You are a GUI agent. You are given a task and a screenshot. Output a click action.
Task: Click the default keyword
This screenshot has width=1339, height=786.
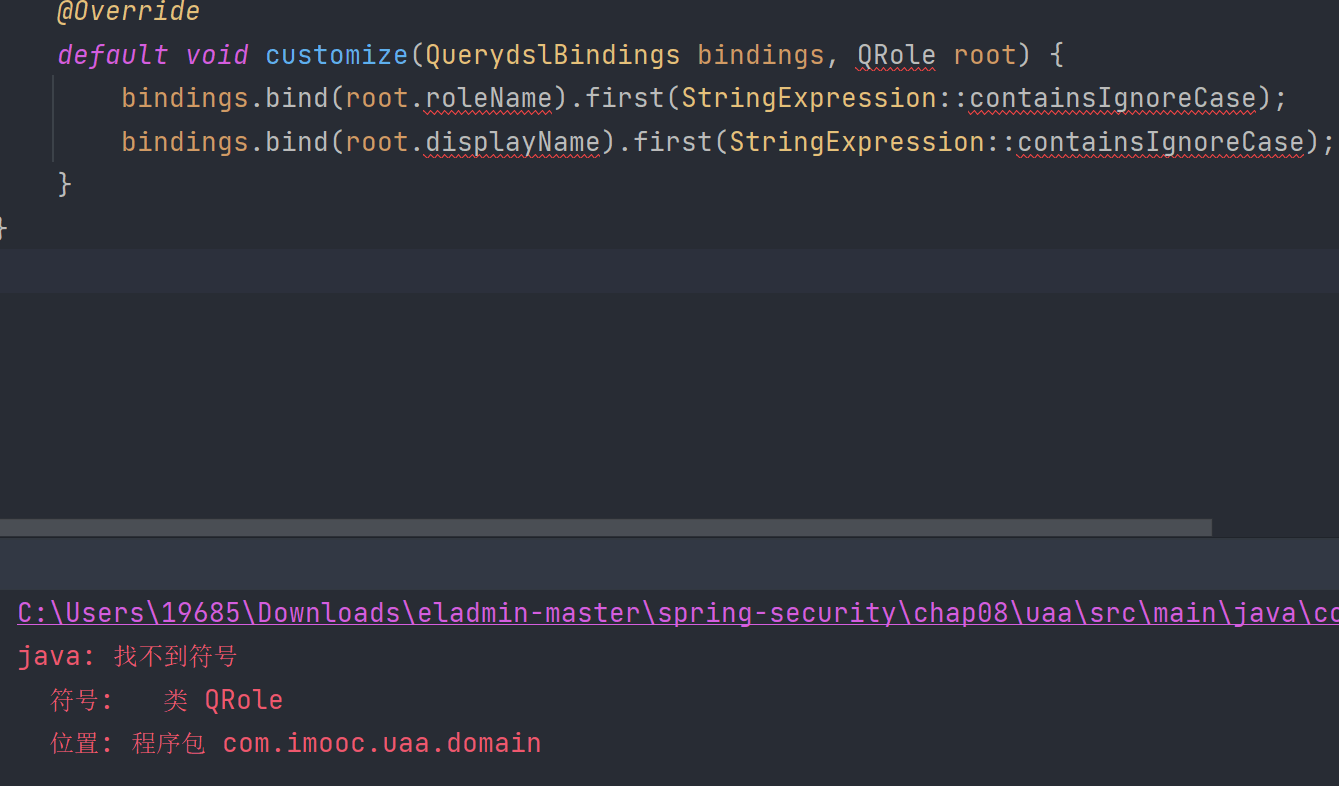tap(113, 54)
